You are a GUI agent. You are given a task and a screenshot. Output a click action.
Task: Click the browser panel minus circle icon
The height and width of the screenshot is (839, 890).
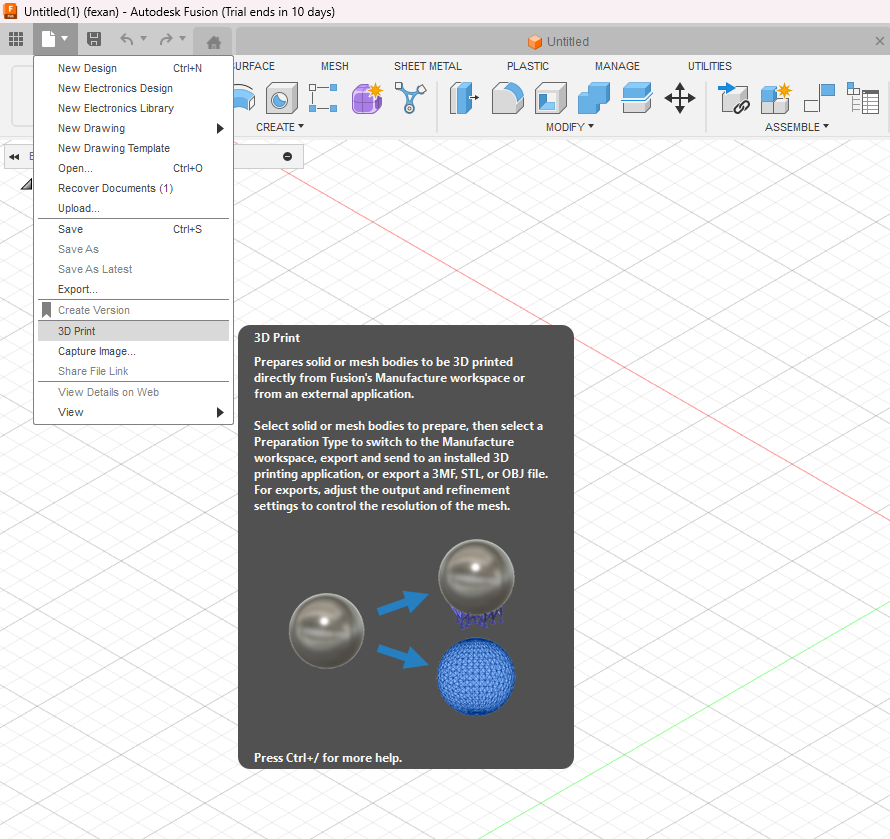click(288, 157)
